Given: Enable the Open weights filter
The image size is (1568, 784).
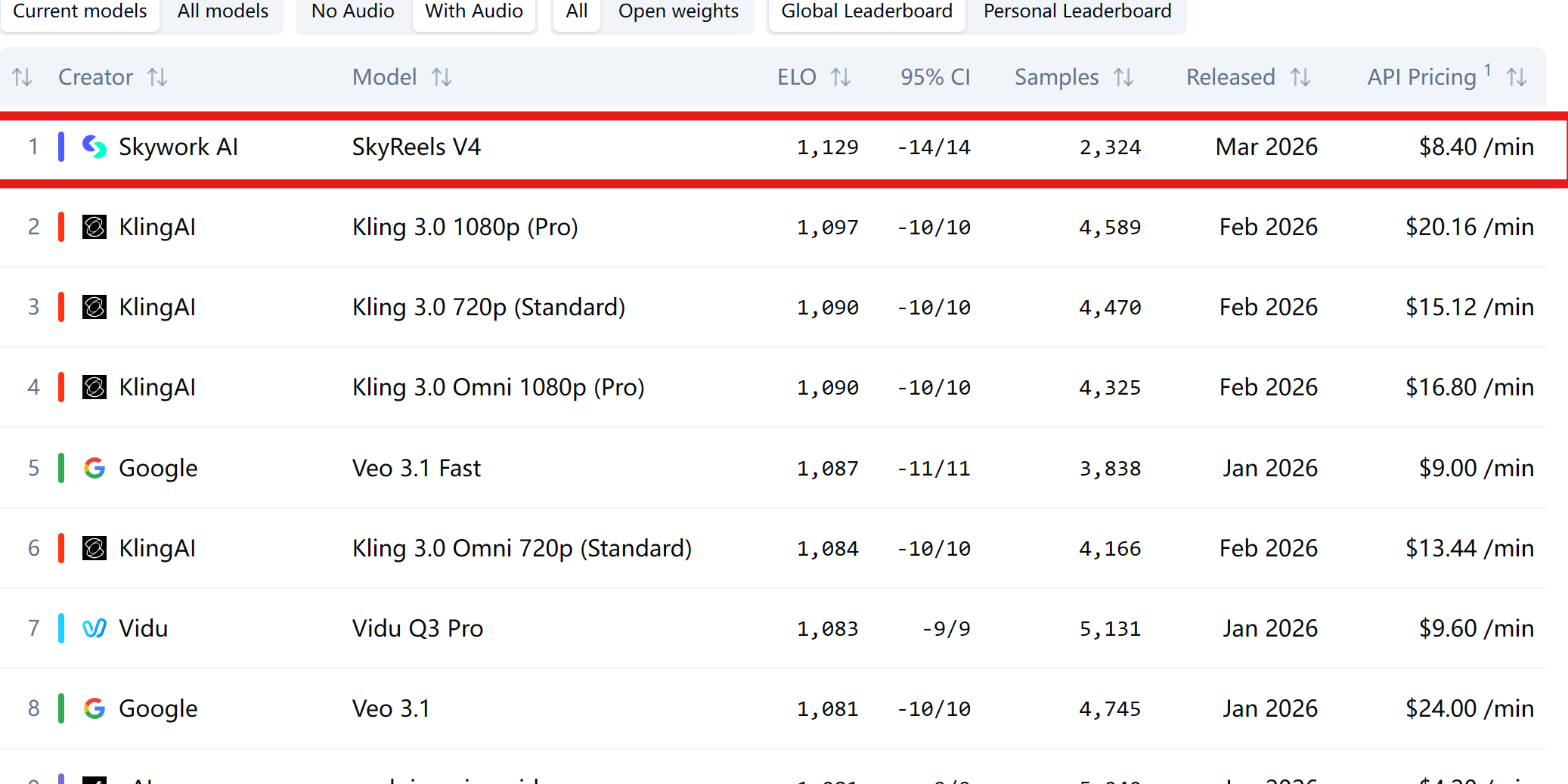Looking at the screenshot, I should [x=678, y=11].
